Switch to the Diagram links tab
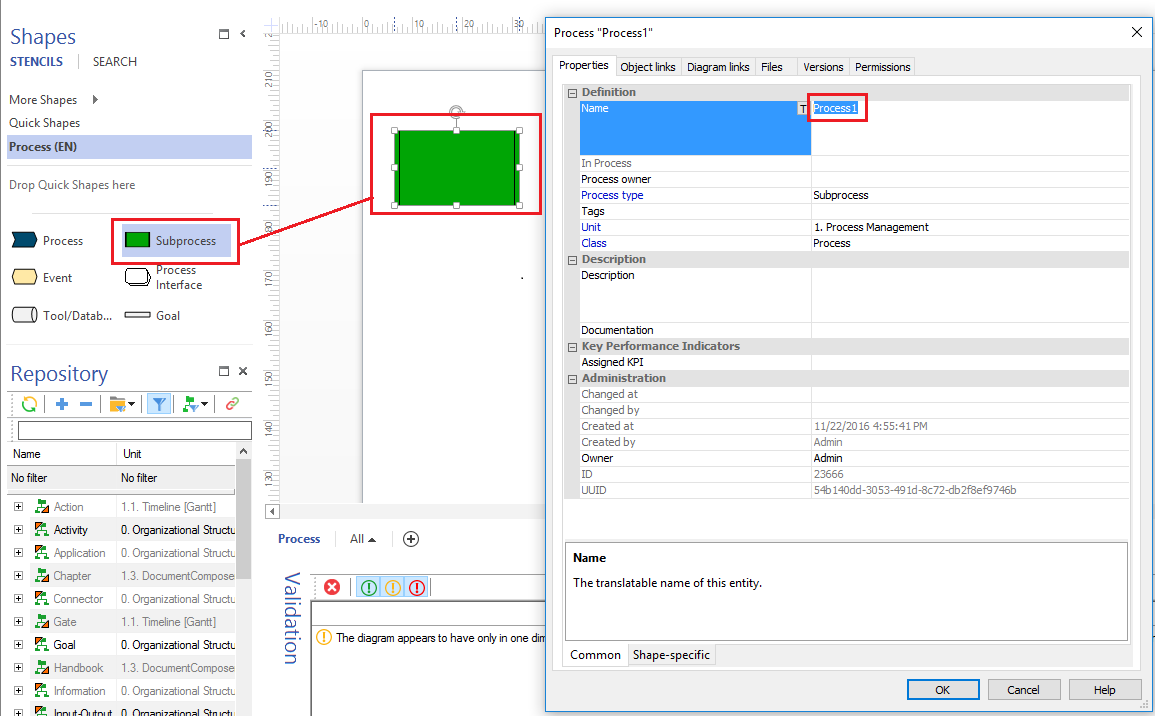Image resolution: width=1155 pixels, height=716 pixels. 718,67
